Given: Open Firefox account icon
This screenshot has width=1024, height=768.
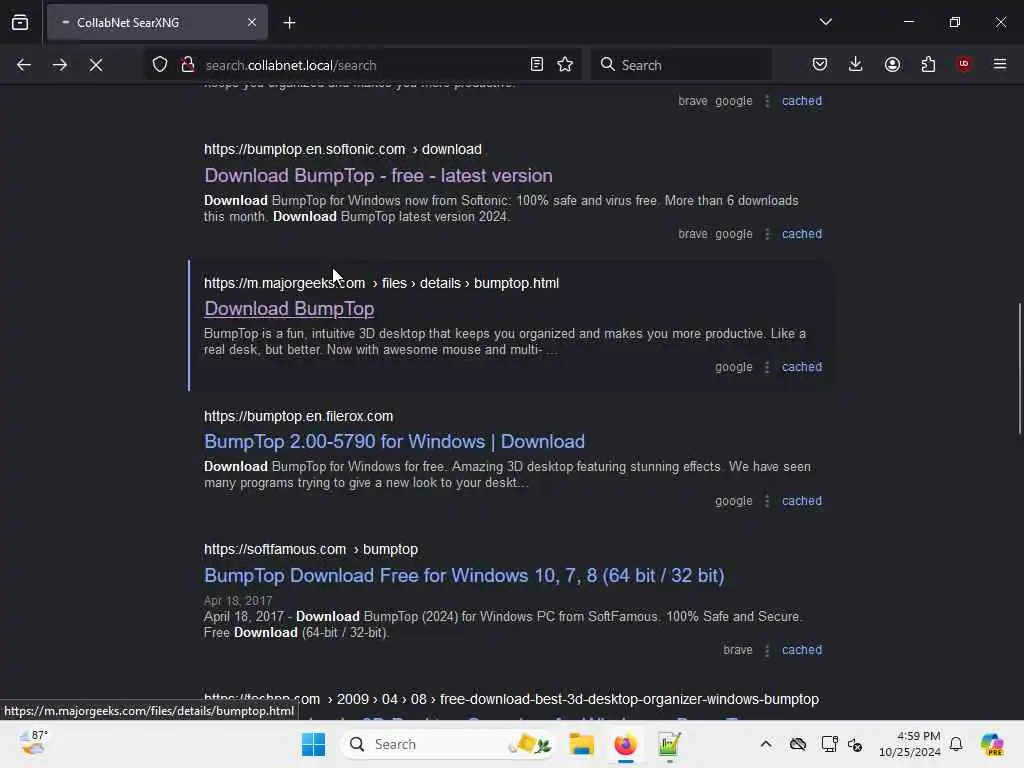Looking at the screenshot, I should click(x=892, y=65).
